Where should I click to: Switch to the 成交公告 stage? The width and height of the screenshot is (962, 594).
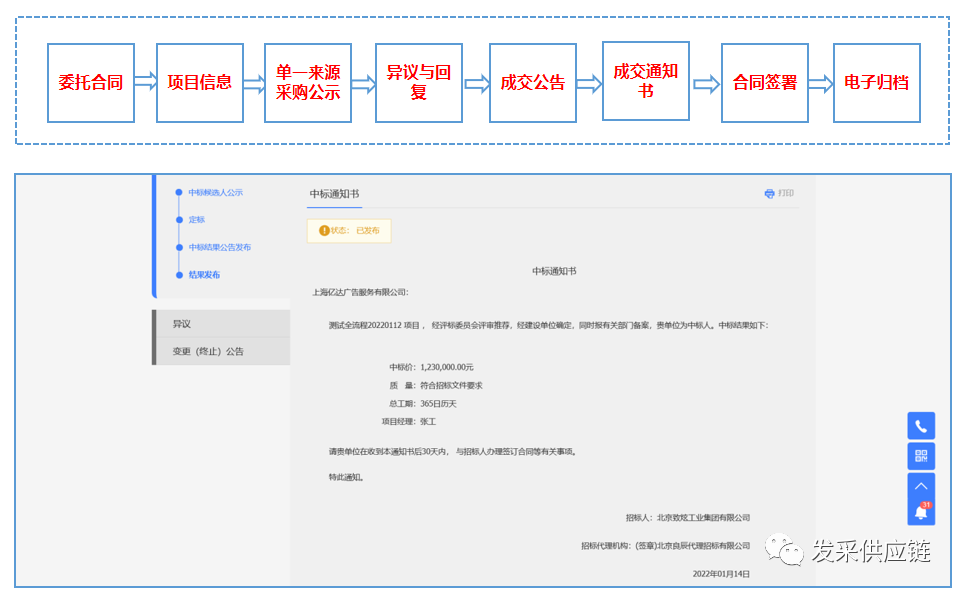tap(532, 83)
